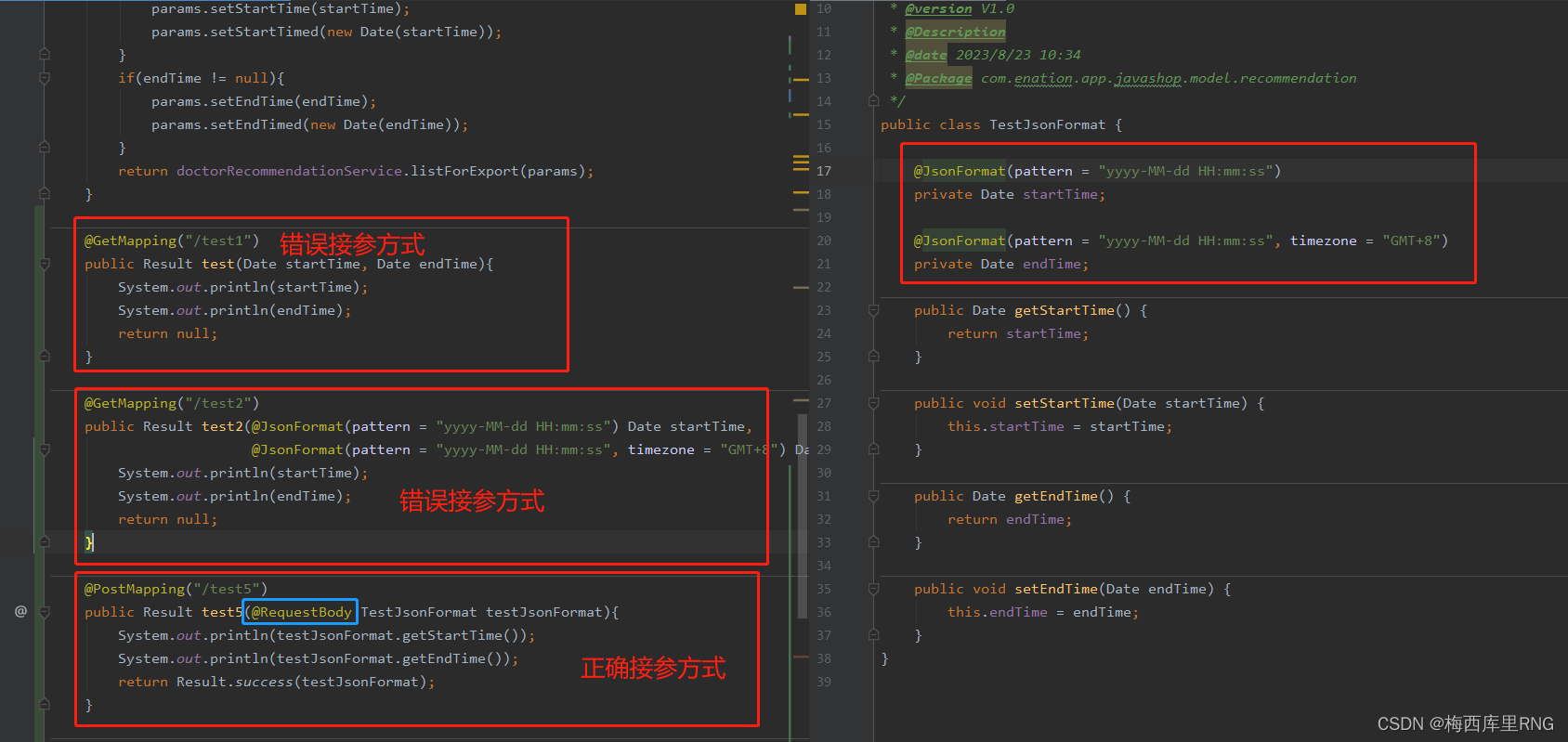Click listForExport(params) method call
This screenshot has height=742, width=1568.
pyautogui.click(x=498, y=171)
